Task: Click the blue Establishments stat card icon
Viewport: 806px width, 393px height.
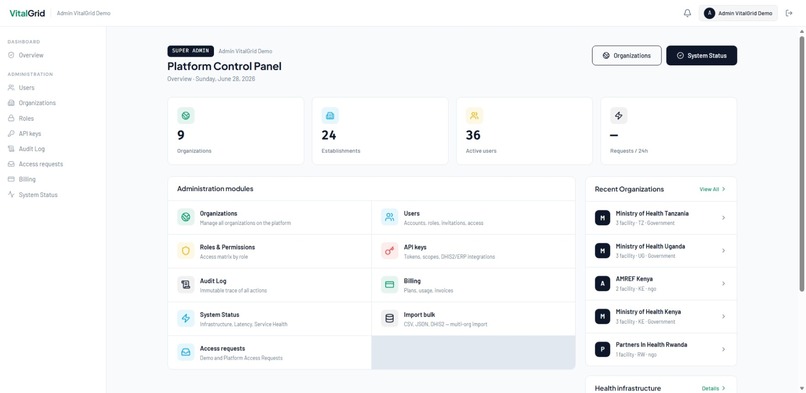Action: (x=330, y=116)
